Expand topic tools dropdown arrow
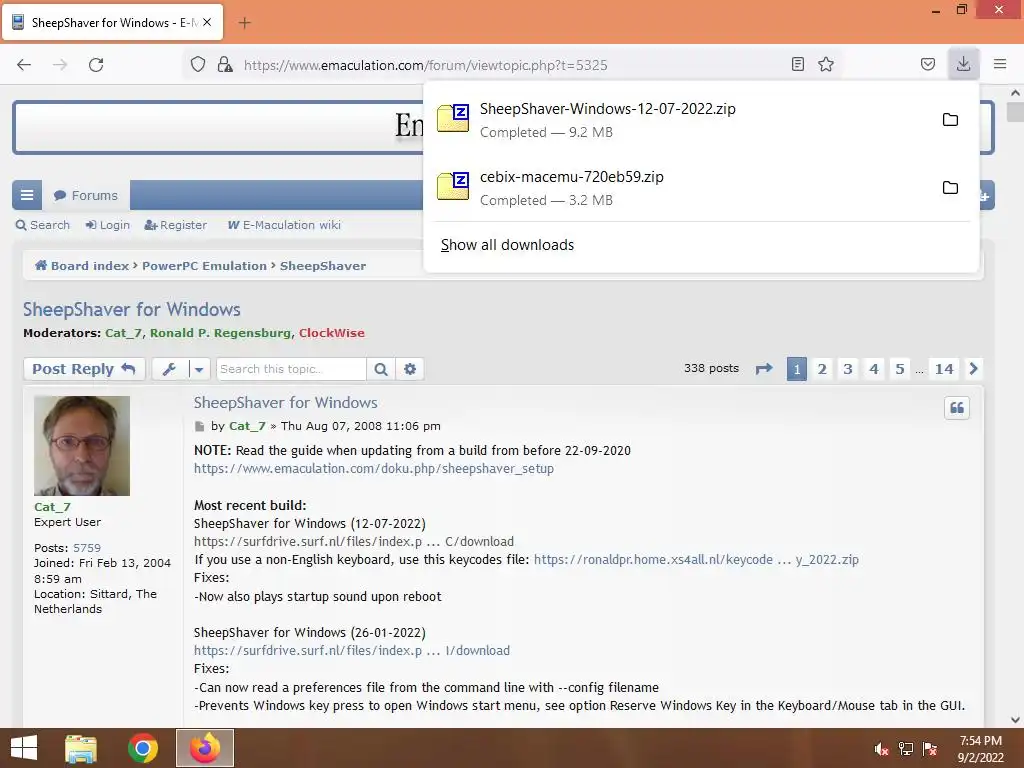 point(199,369)
